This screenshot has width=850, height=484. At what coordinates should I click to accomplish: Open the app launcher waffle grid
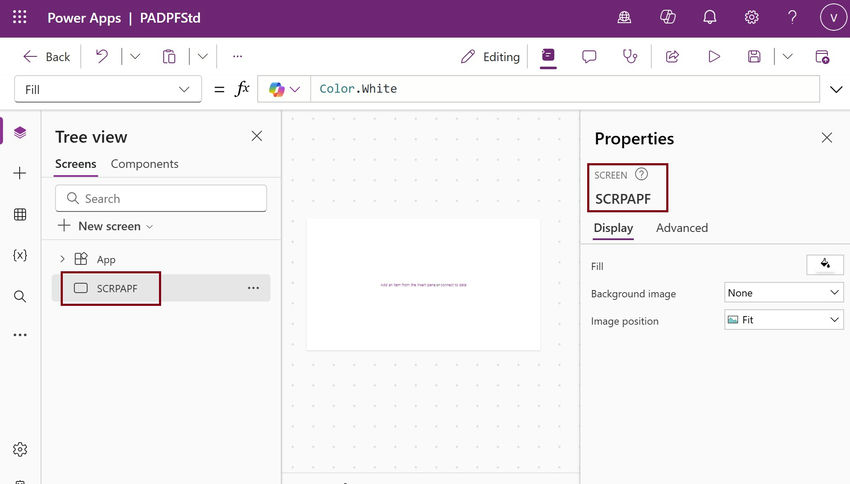tap(20, 17)
